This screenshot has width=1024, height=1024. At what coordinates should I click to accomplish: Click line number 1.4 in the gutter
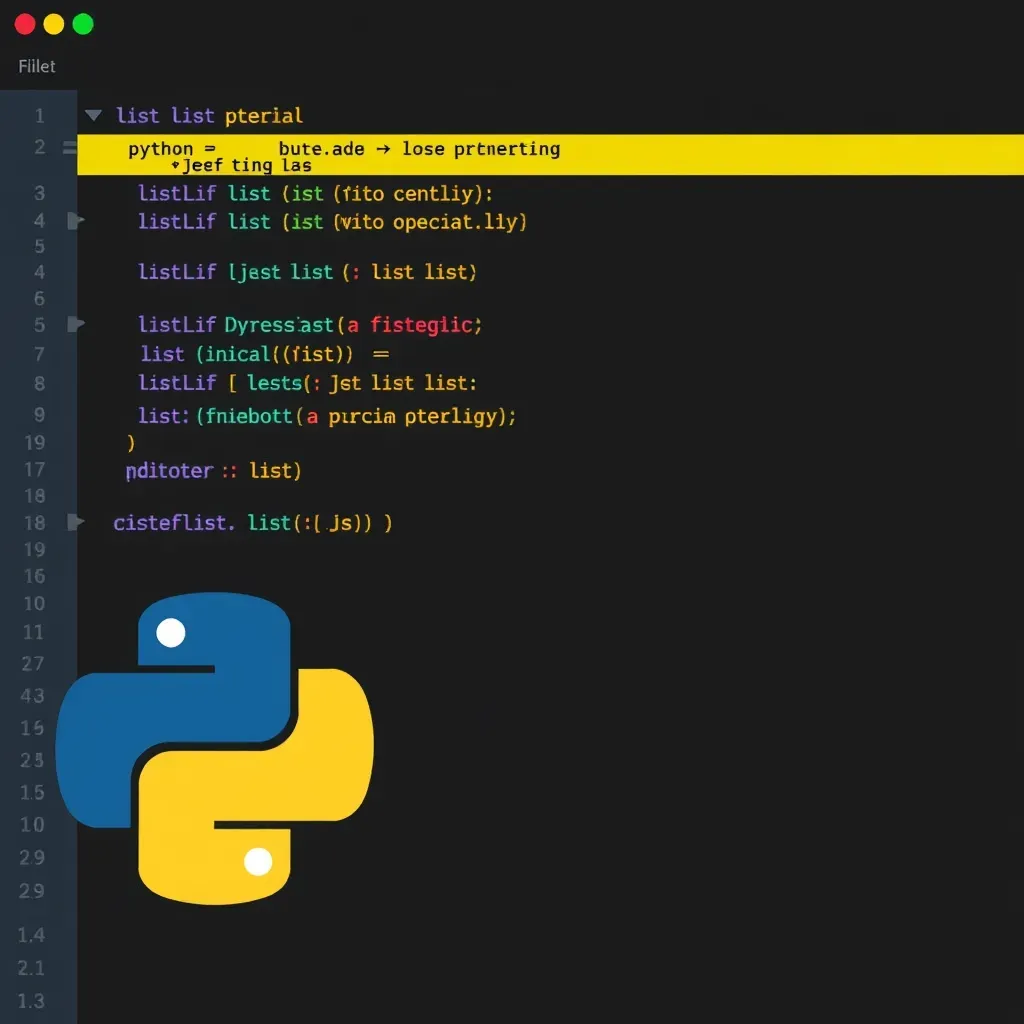[31, 935]
